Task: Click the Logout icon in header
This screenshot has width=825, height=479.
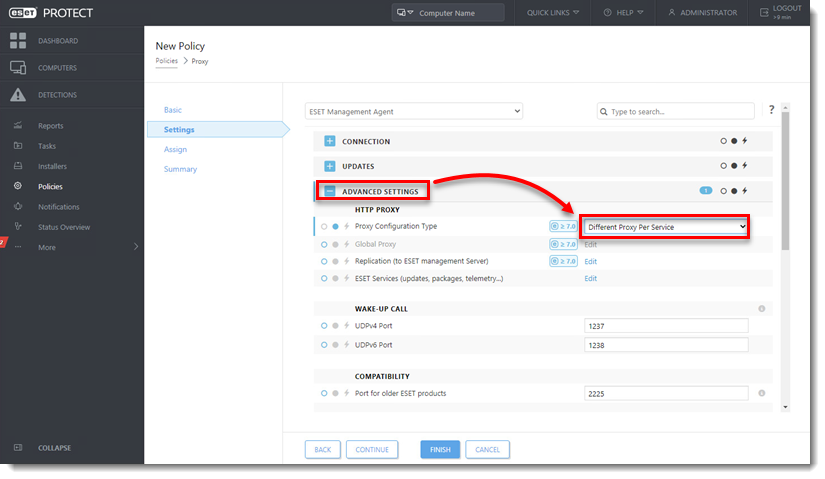Action: coord(764,12)
